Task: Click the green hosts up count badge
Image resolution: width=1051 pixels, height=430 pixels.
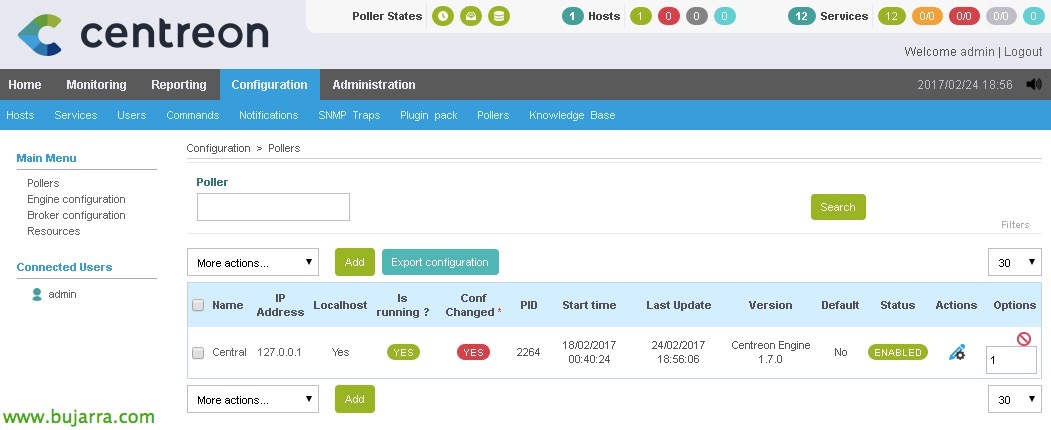Action: click(641, 16)
